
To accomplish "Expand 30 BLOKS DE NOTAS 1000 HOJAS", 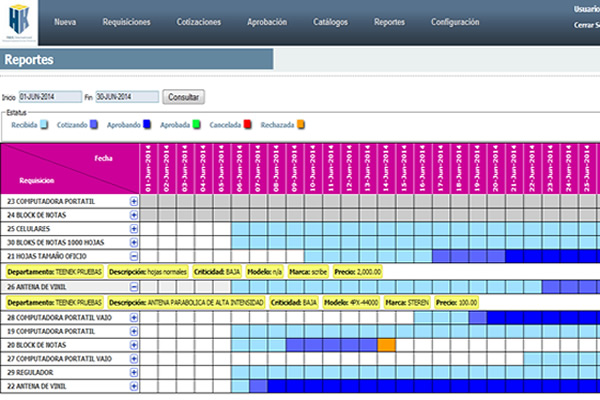I will [134, 242].
